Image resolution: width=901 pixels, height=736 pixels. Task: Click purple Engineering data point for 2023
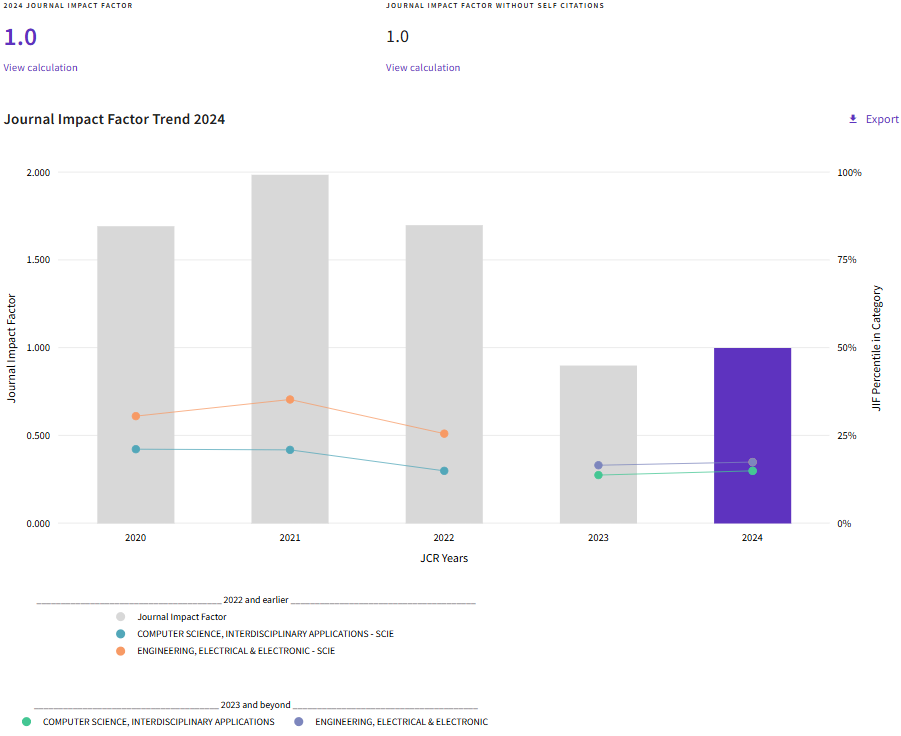[598, 465]
